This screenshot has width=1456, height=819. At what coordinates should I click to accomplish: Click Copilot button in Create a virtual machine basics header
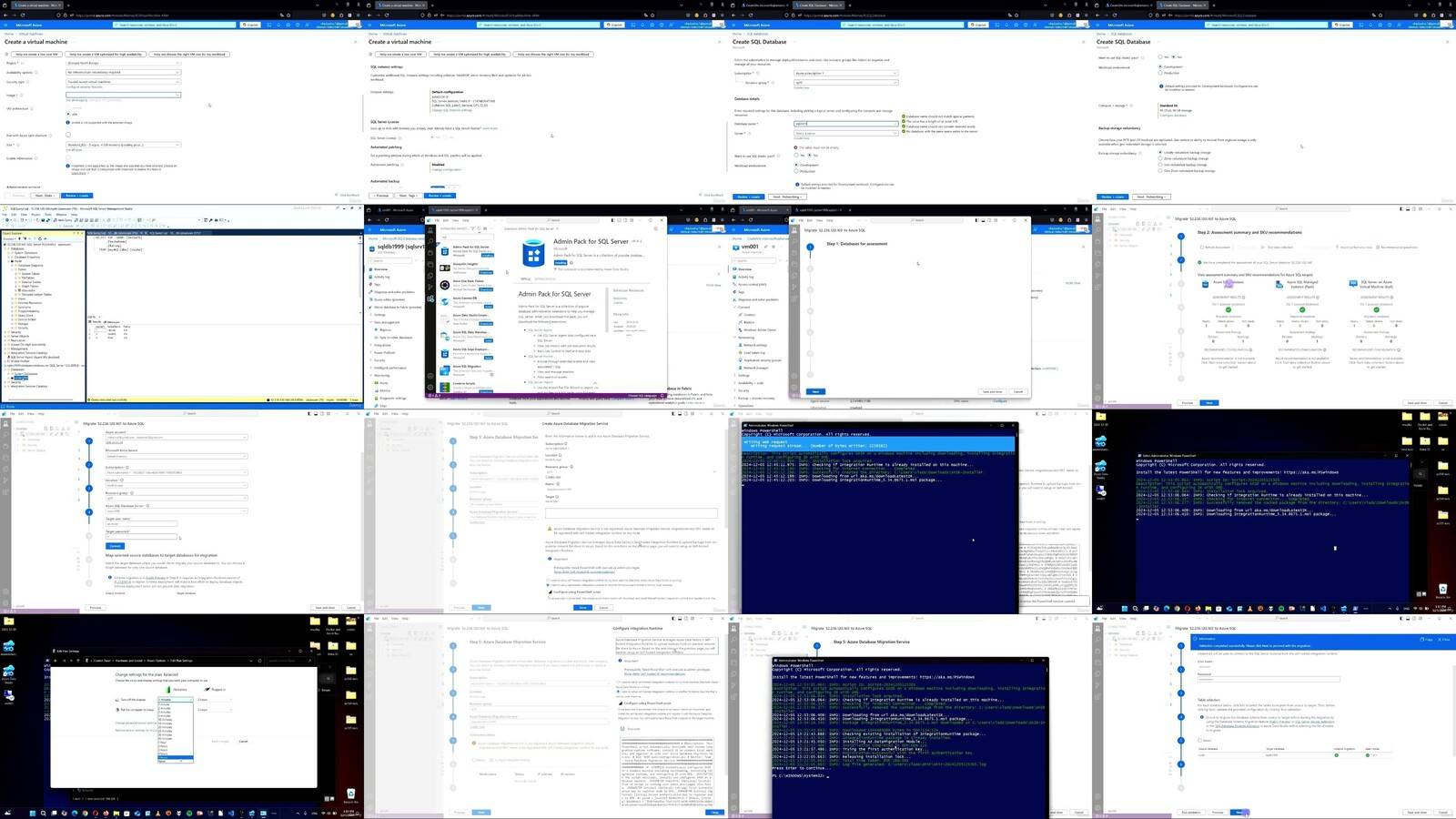pyautogui.click(x=250, y=25)
